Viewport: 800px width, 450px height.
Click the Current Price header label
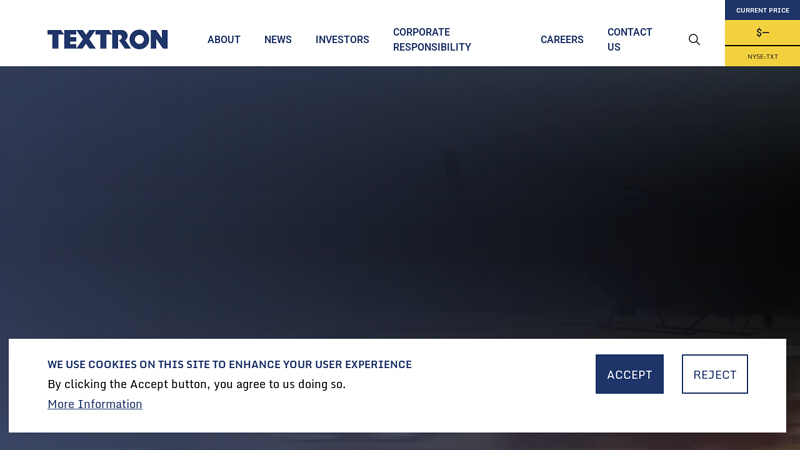click(x=762, y=10)
